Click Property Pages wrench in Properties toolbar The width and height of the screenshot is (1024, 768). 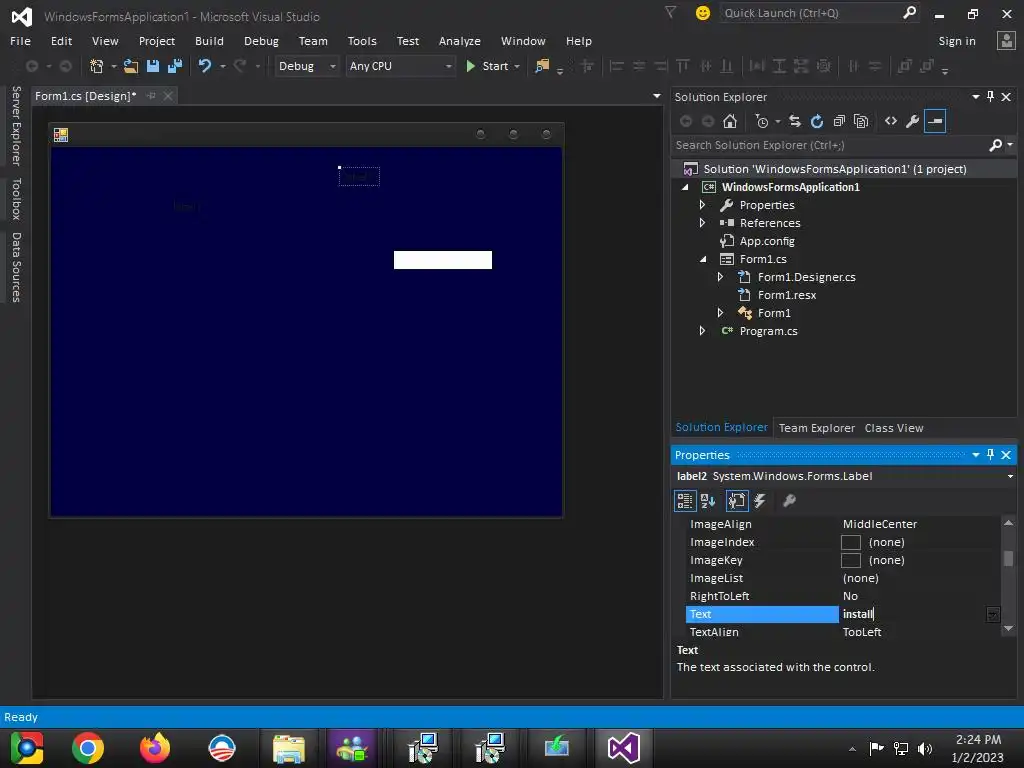(x=790, y=501)
